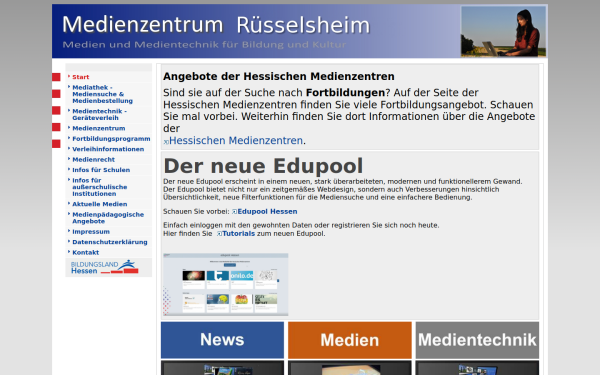View Aktuelle Medien page

[x=99, y=204]
